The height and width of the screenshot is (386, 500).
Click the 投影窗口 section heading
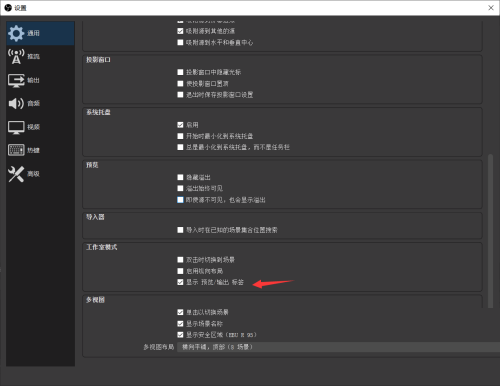(x=98, y=60)
